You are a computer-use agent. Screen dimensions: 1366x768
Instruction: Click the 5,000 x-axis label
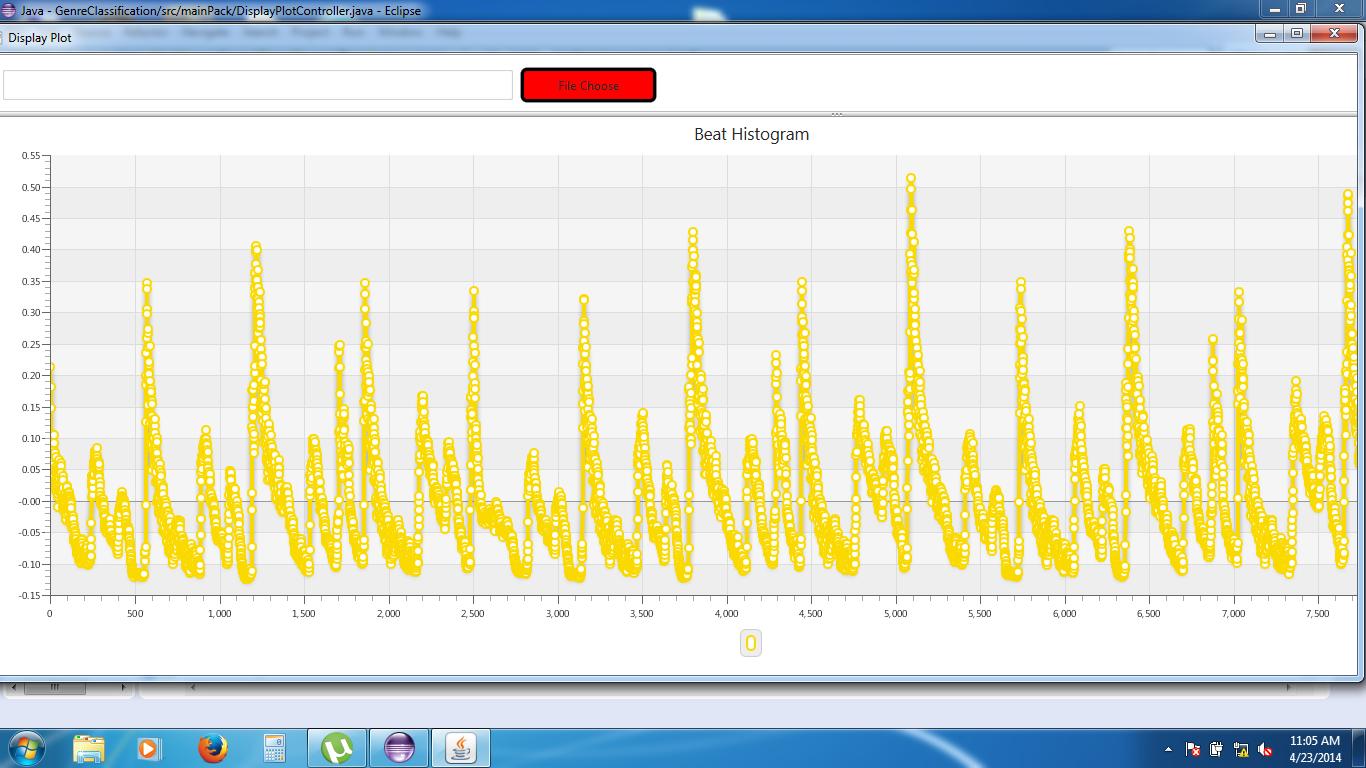pyautogui.click(x=896, y=613)
